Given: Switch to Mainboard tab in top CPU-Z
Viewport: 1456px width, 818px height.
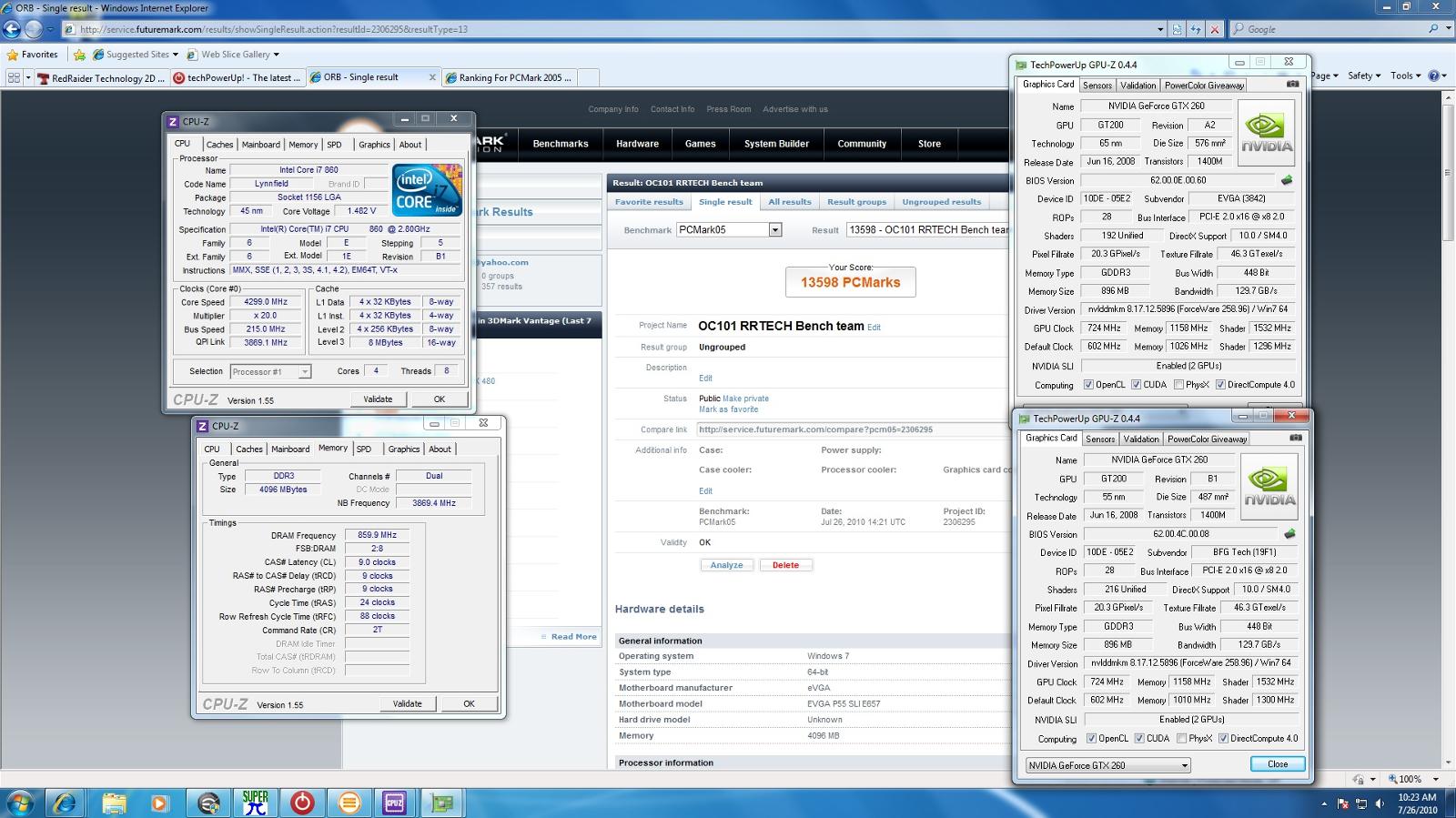Looking at the screenshot, I should pyautogui.click(x=261, y=145).
